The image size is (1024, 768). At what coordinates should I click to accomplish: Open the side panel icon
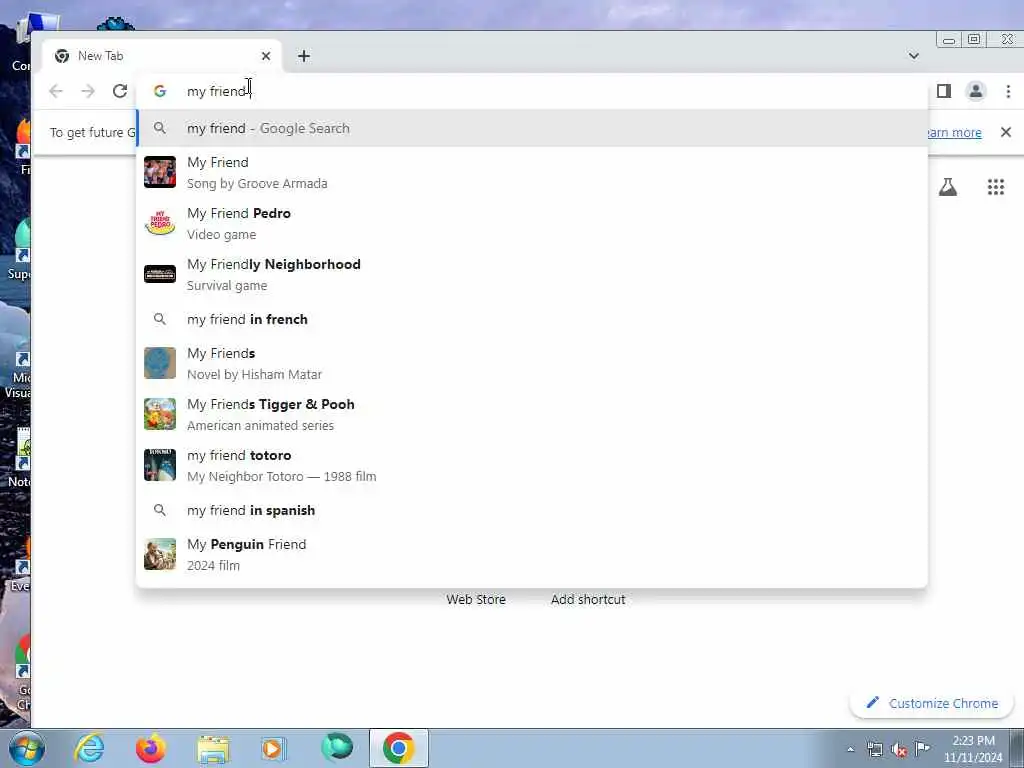[944, 91]
